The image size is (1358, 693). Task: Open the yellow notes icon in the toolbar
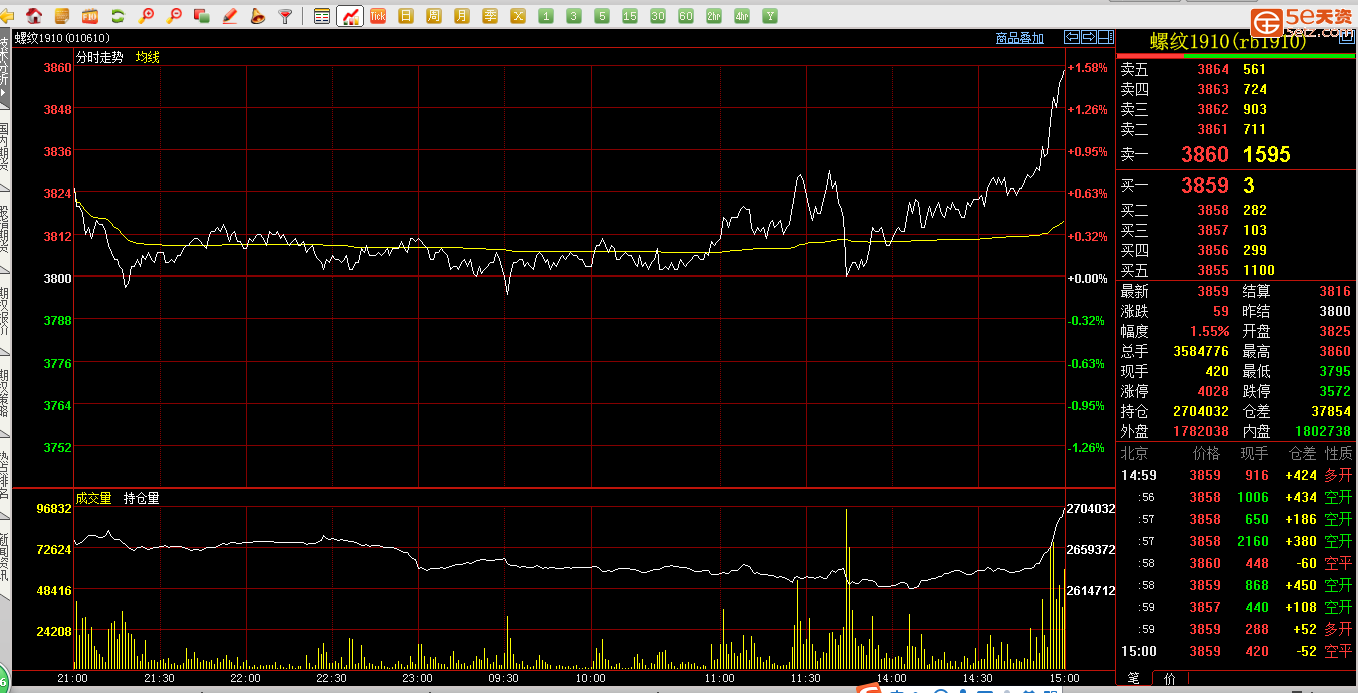(62, 15)
